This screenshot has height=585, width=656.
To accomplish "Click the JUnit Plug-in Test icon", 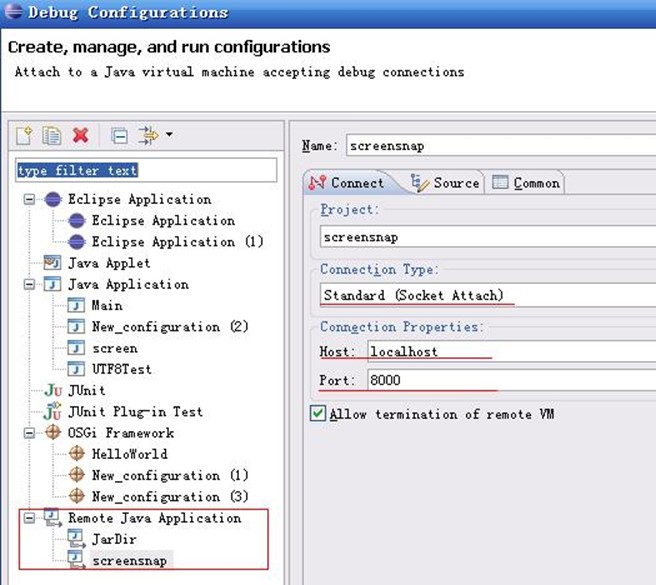I will [52, 412].
